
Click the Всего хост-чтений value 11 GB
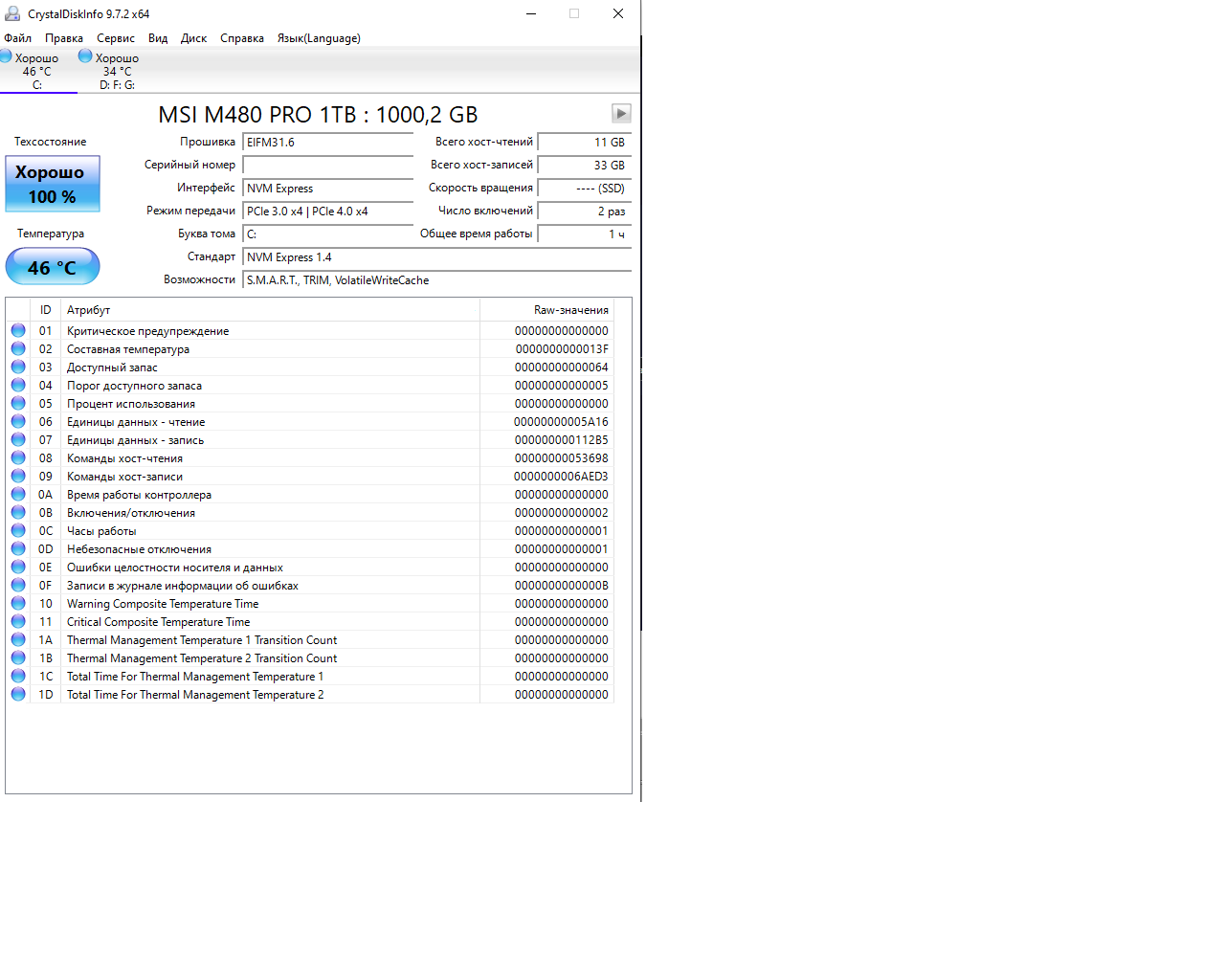(585, 143)
